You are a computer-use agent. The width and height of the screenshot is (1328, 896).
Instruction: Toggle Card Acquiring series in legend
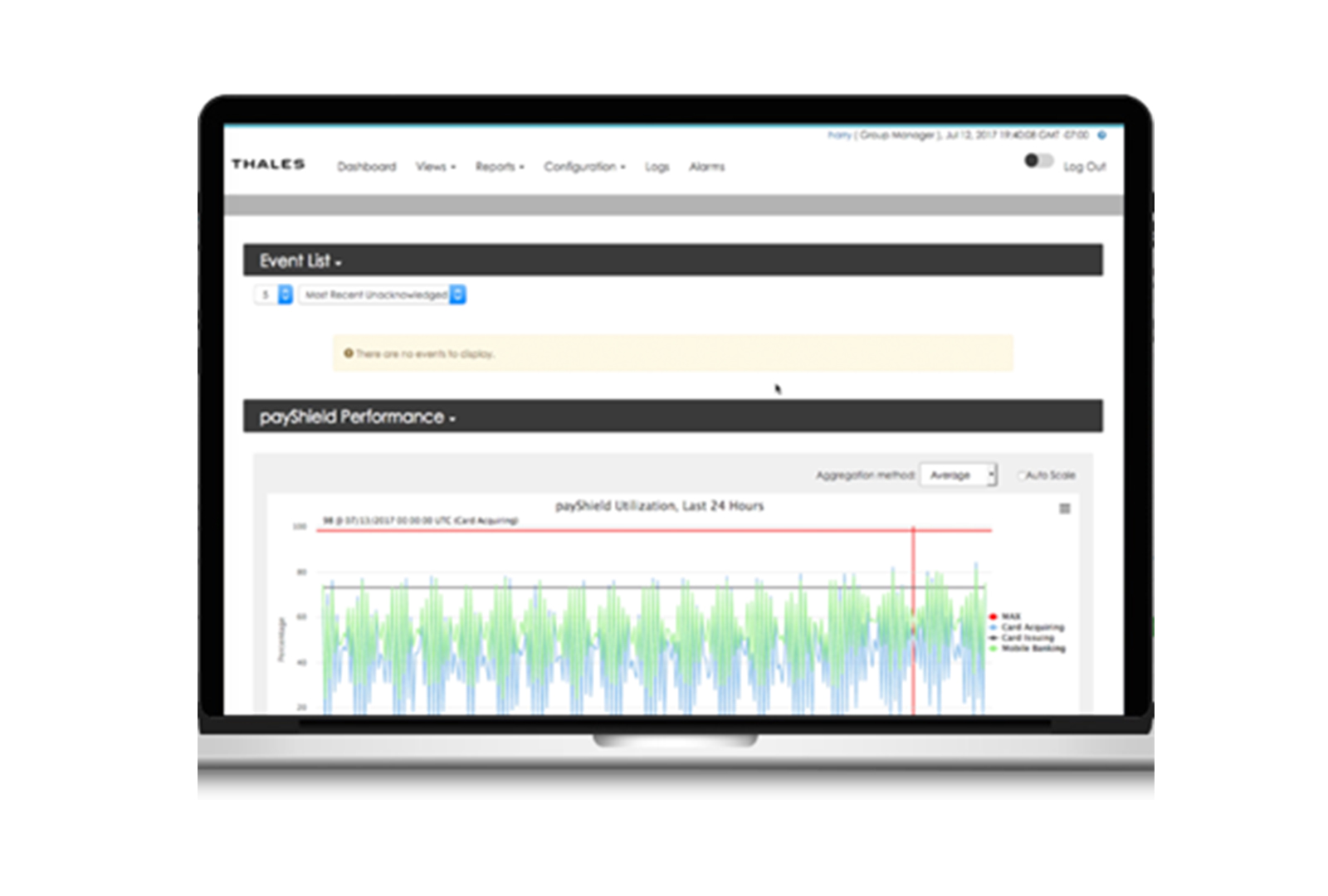(1031, 627)
